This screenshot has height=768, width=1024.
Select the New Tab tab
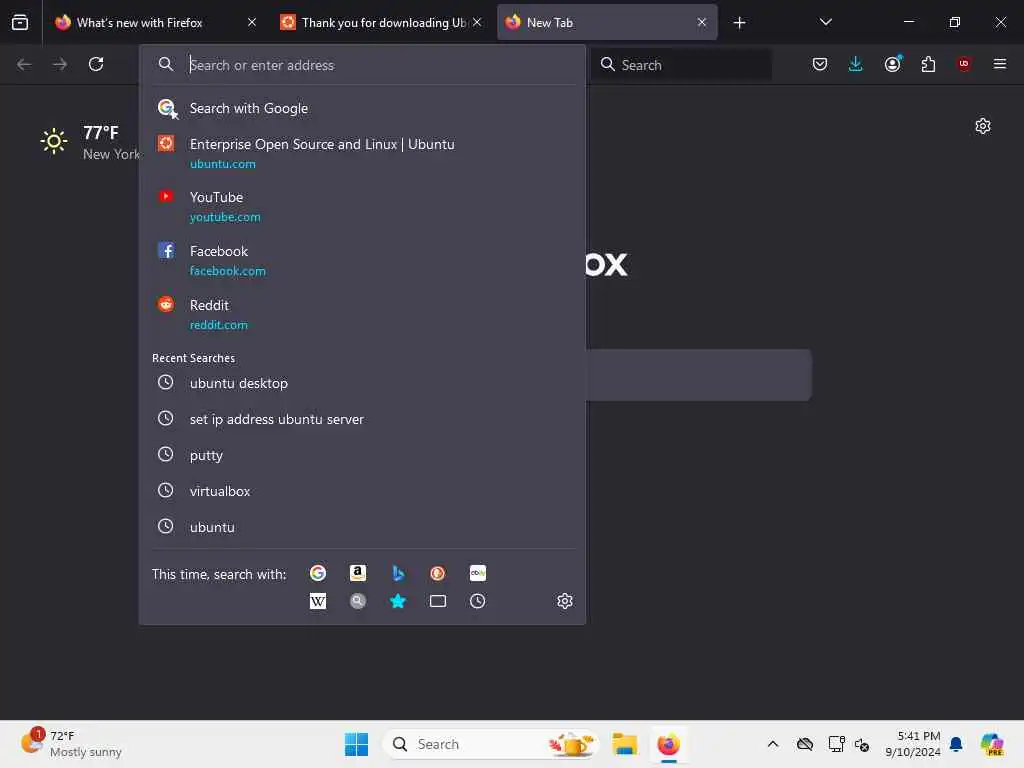coord(607,23)
